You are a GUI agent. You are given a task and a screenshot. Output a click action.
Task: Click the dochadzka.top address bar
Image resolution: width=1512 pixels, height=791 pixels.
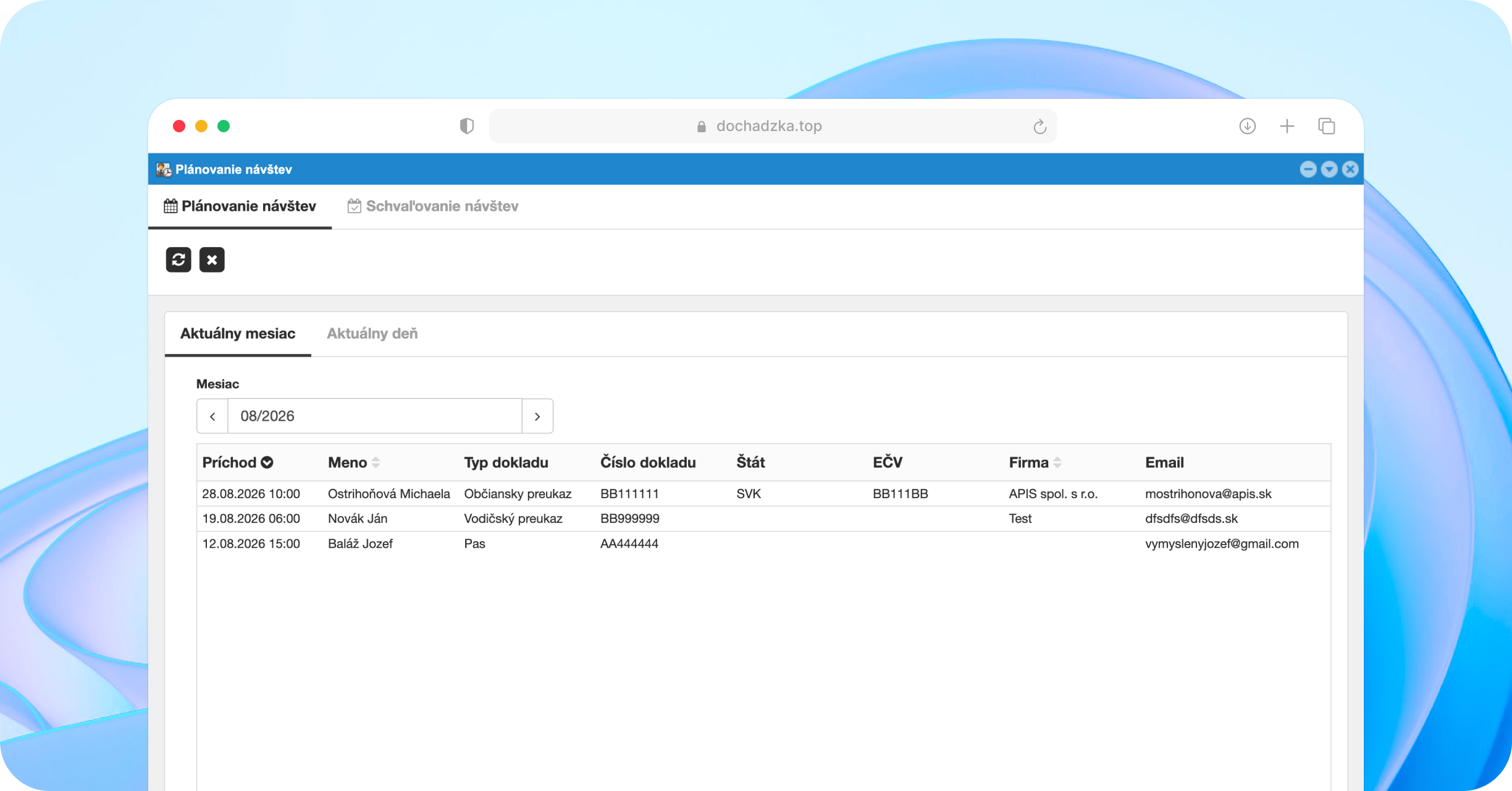click(x=773, y=126)
